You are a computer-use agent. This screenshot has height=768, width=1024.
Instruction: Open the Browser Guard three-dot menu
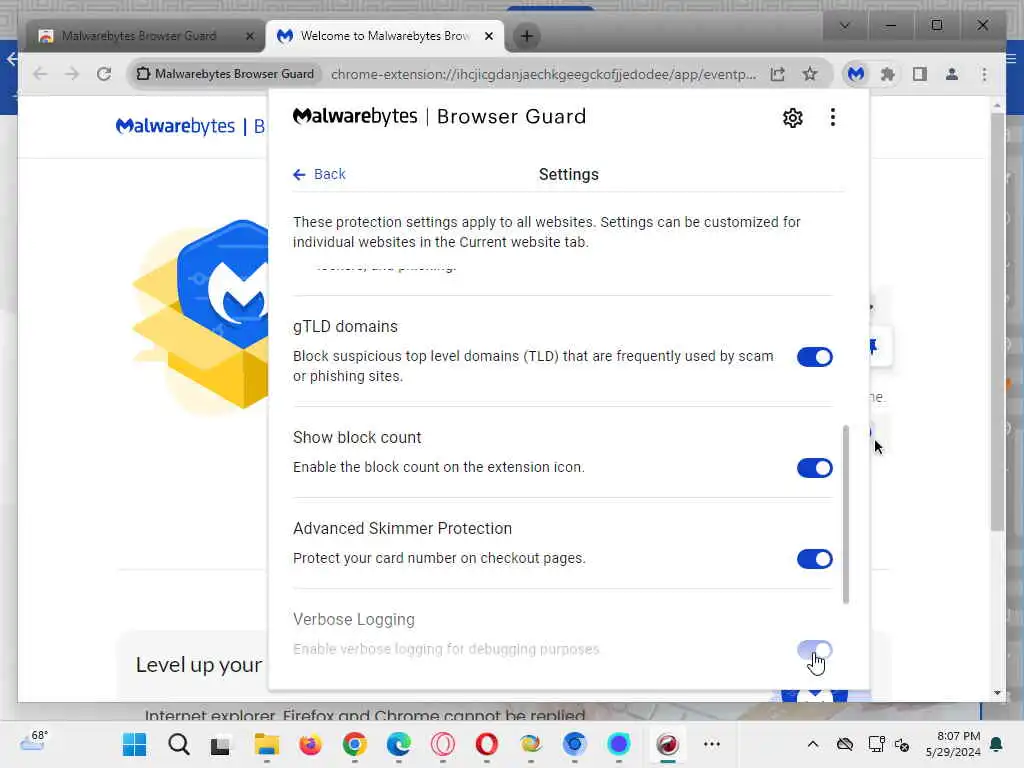click(832, 118)
